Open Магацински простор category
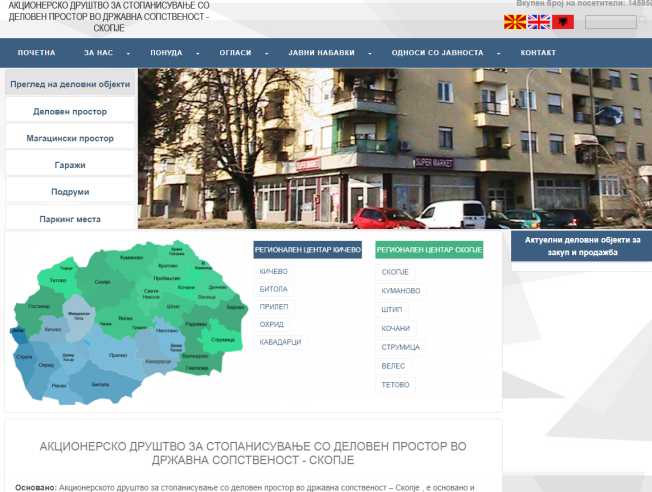Screen dimensions: 652x492 tap(69, 138)
